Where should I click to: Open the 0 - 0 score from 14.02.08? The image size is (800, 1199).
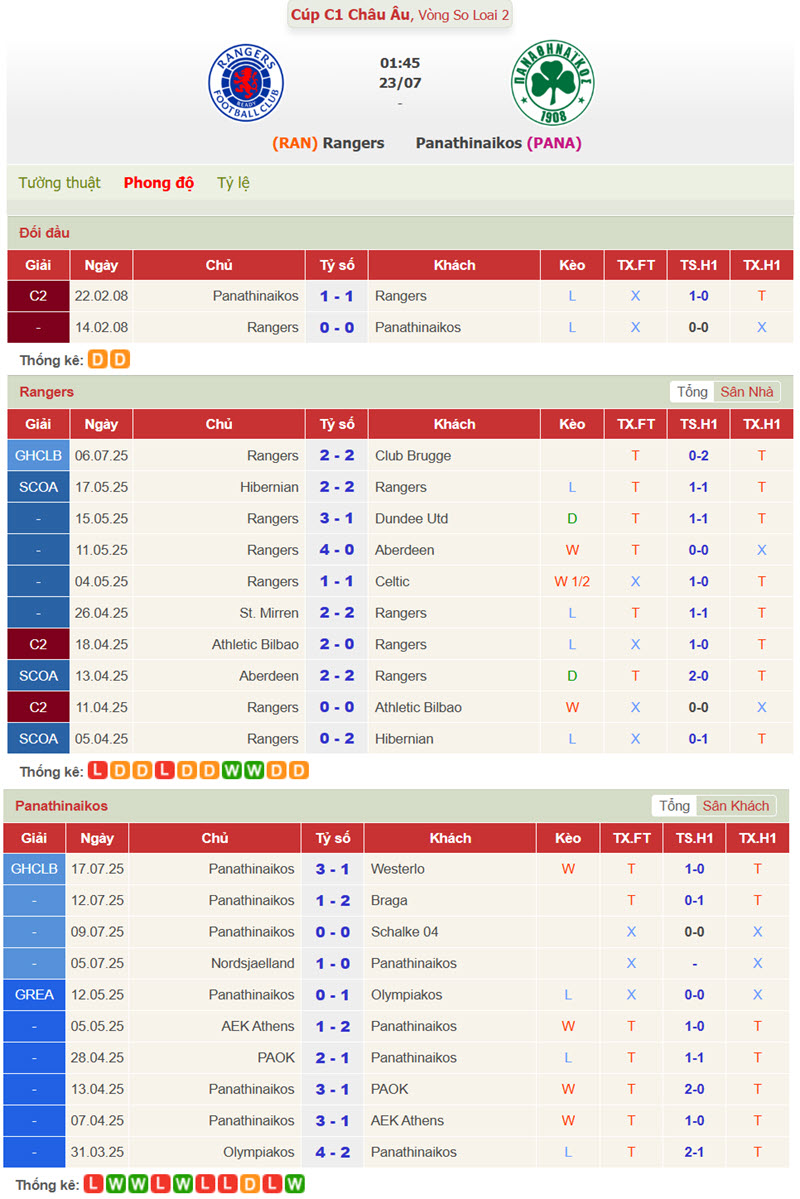point(337,327)
